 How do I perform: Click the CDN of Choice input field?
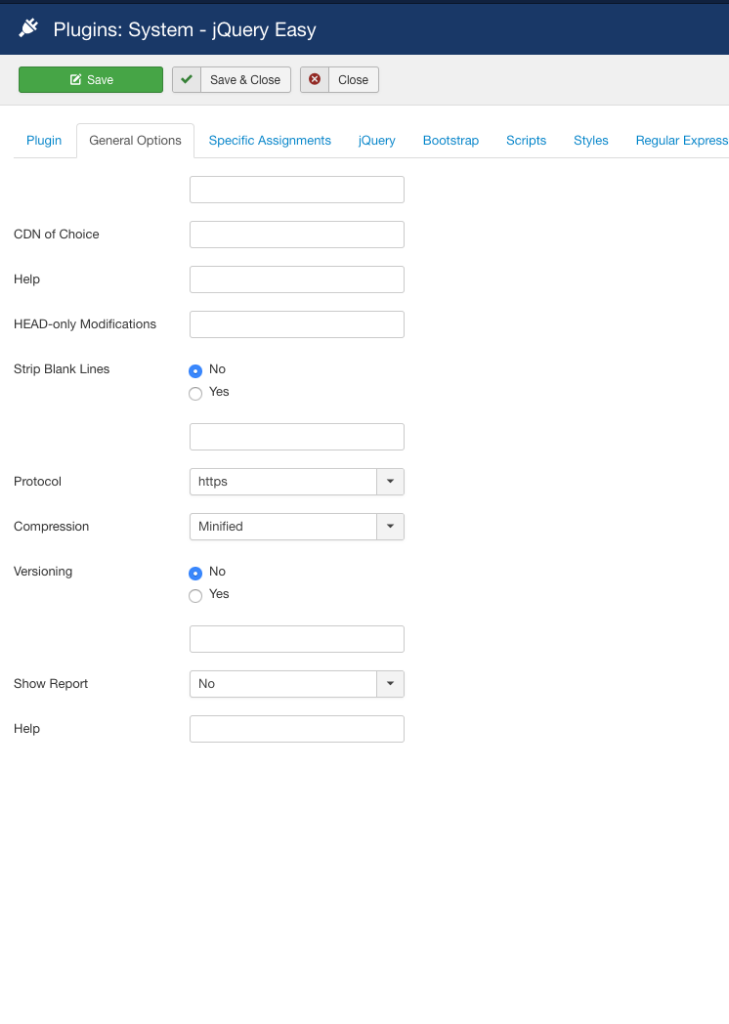tap(297, 235)
